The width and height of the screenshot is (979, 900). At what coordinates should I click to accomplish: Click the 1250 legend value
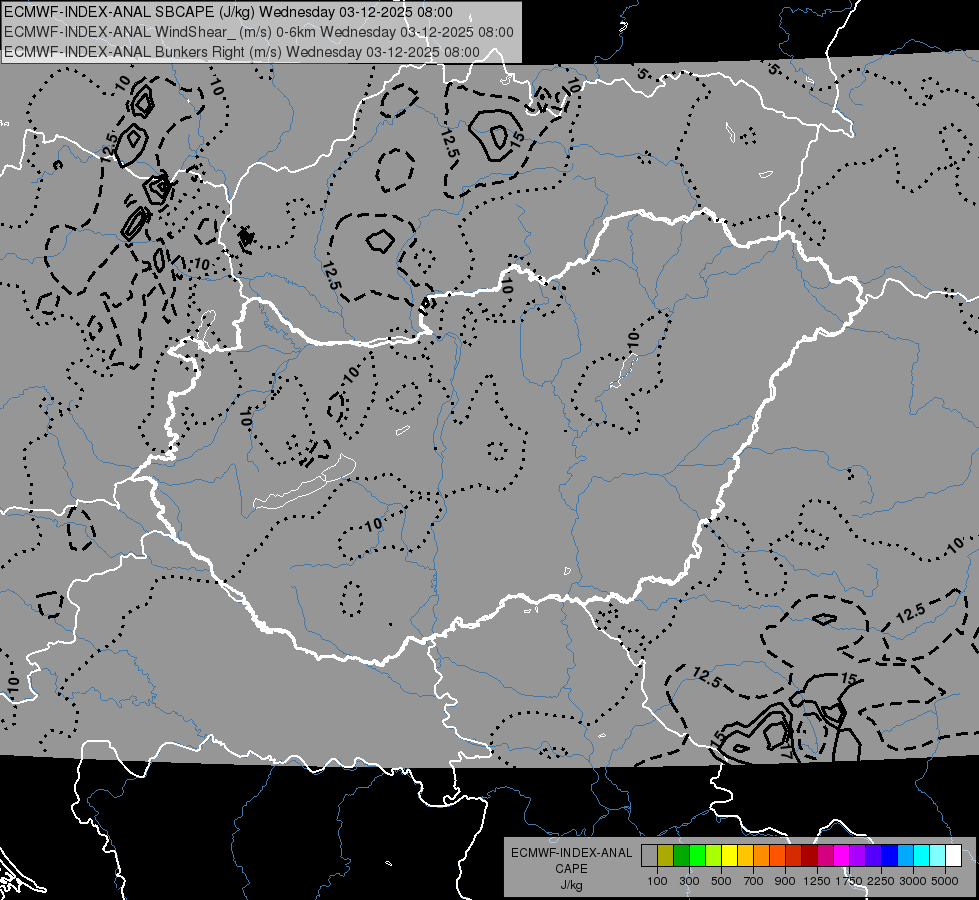click(817, 881)
